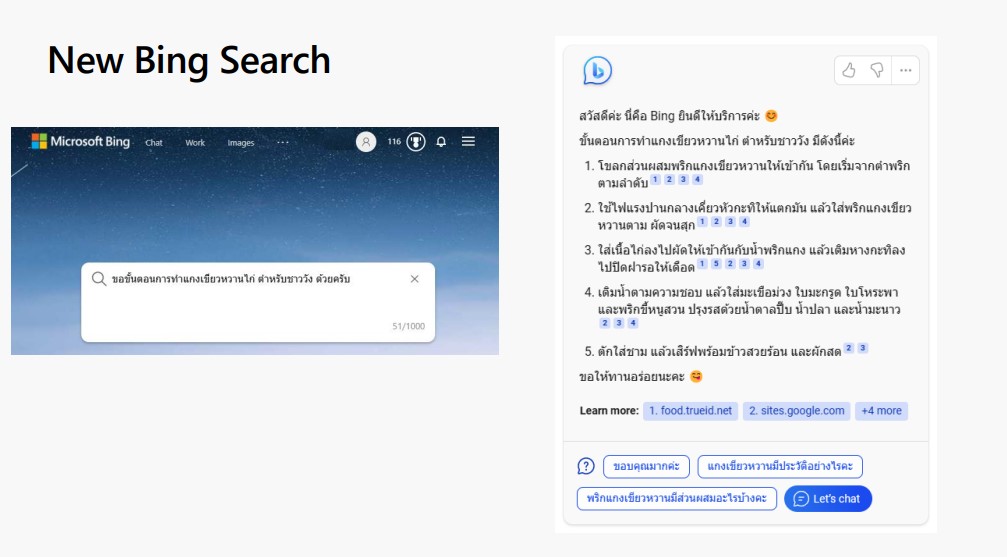Open citation 4 on step 4
Image resolution: width=1007 pixels, height=557 pixels.
point(633,323)
